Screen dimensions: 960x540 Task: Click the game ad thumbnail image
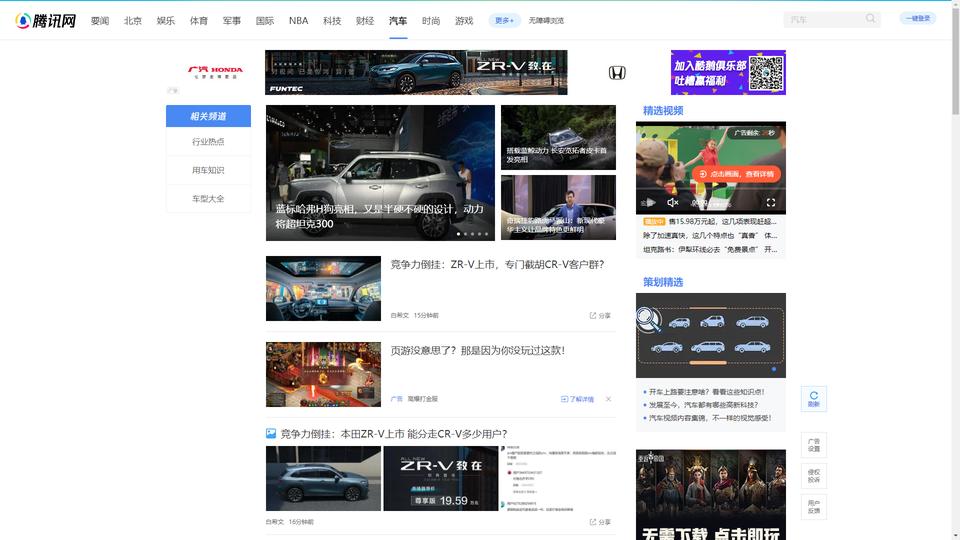click(323, 374)
